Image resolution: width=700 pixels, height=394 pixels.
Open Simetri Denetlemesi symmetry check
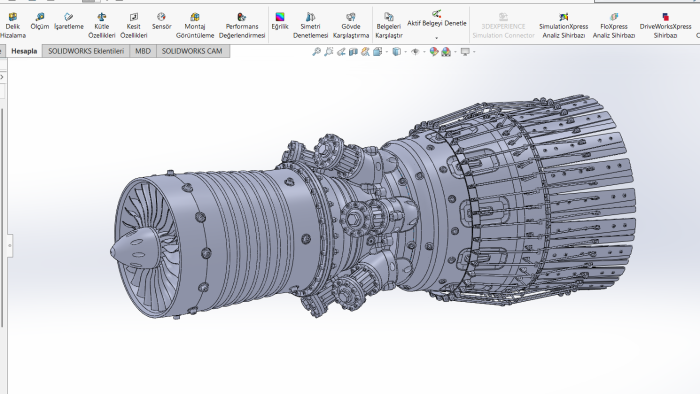[310, 25]
